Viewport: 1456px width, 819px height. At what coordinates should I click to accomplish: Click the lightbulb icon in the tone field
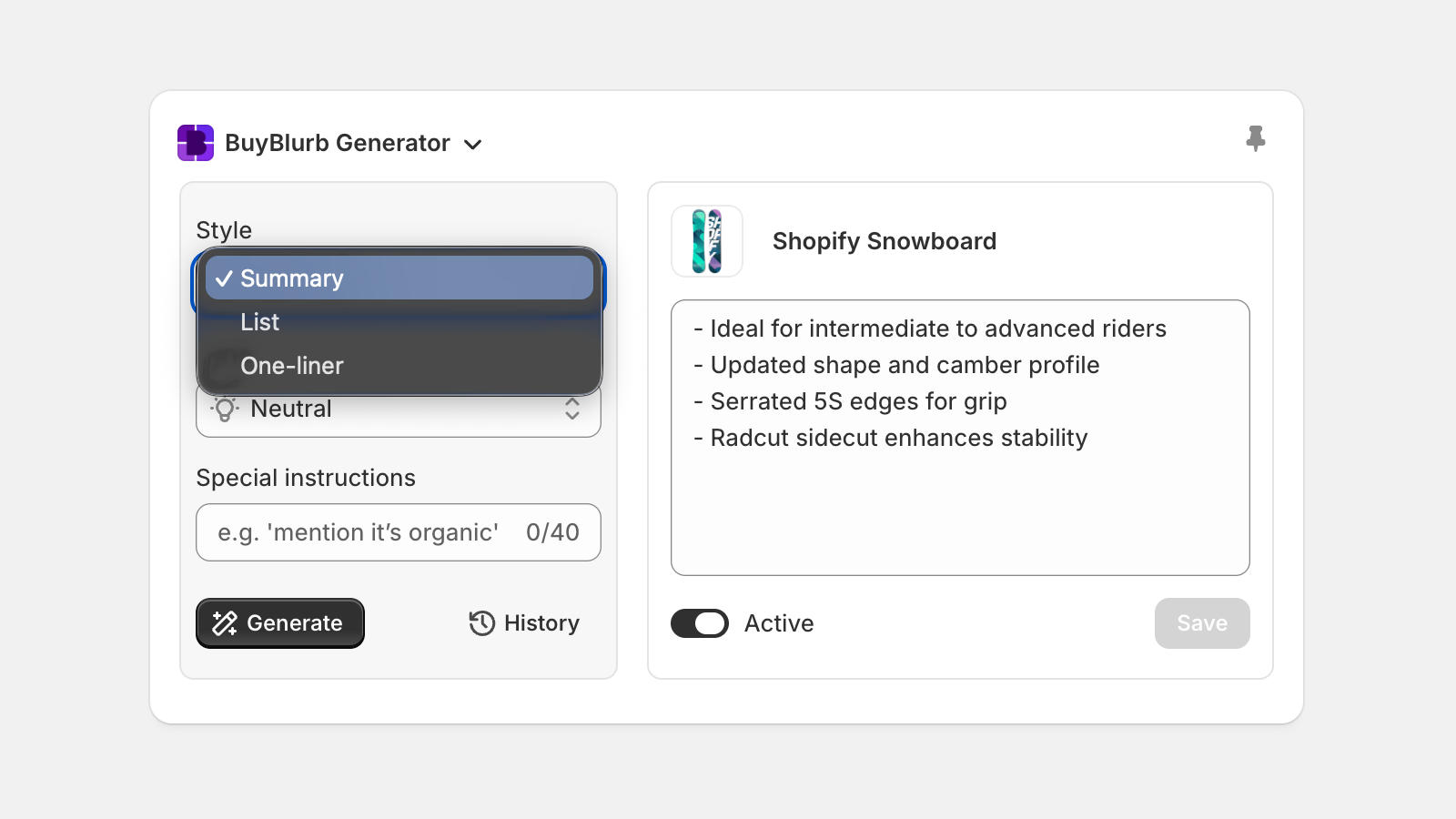[224, 409]
